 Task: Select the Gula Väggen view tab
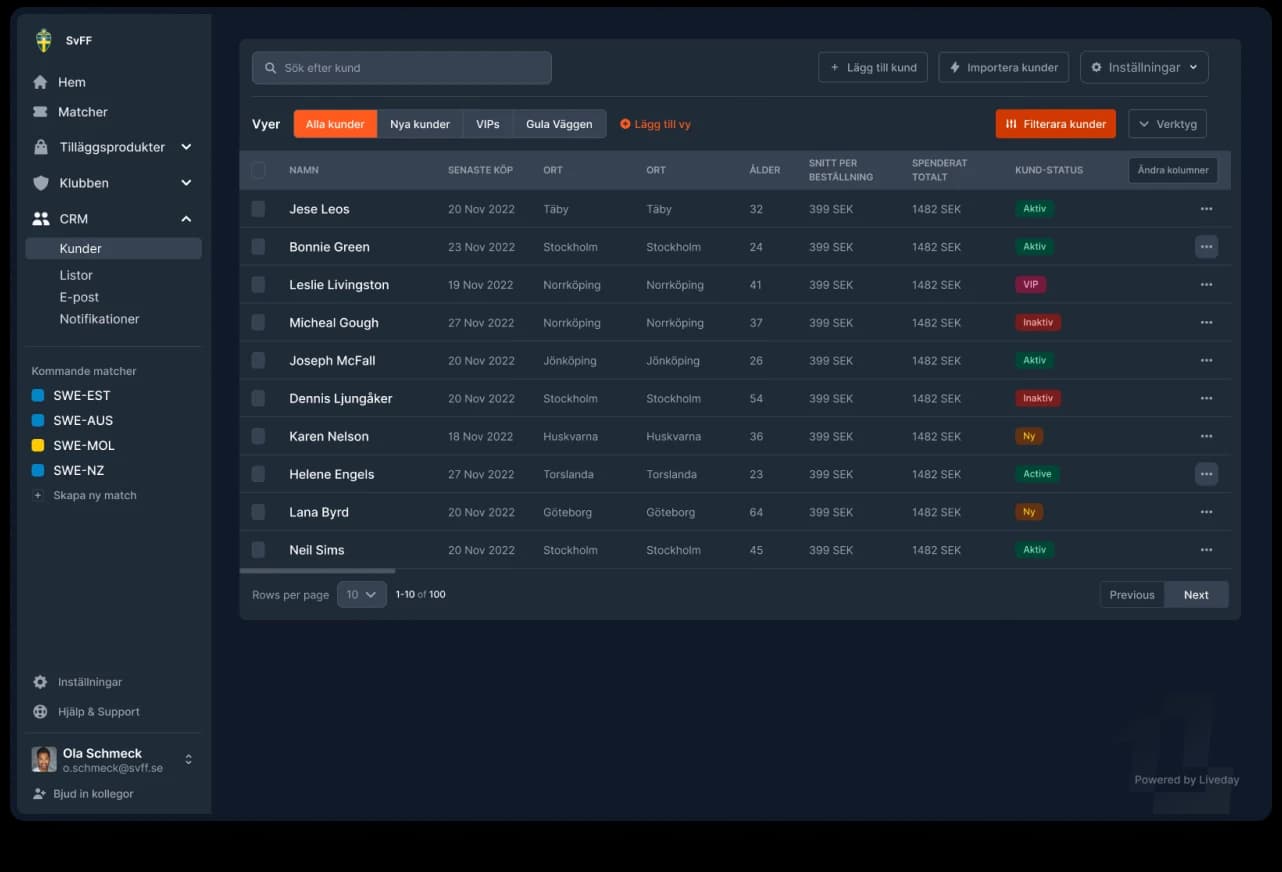click(559, 124)
